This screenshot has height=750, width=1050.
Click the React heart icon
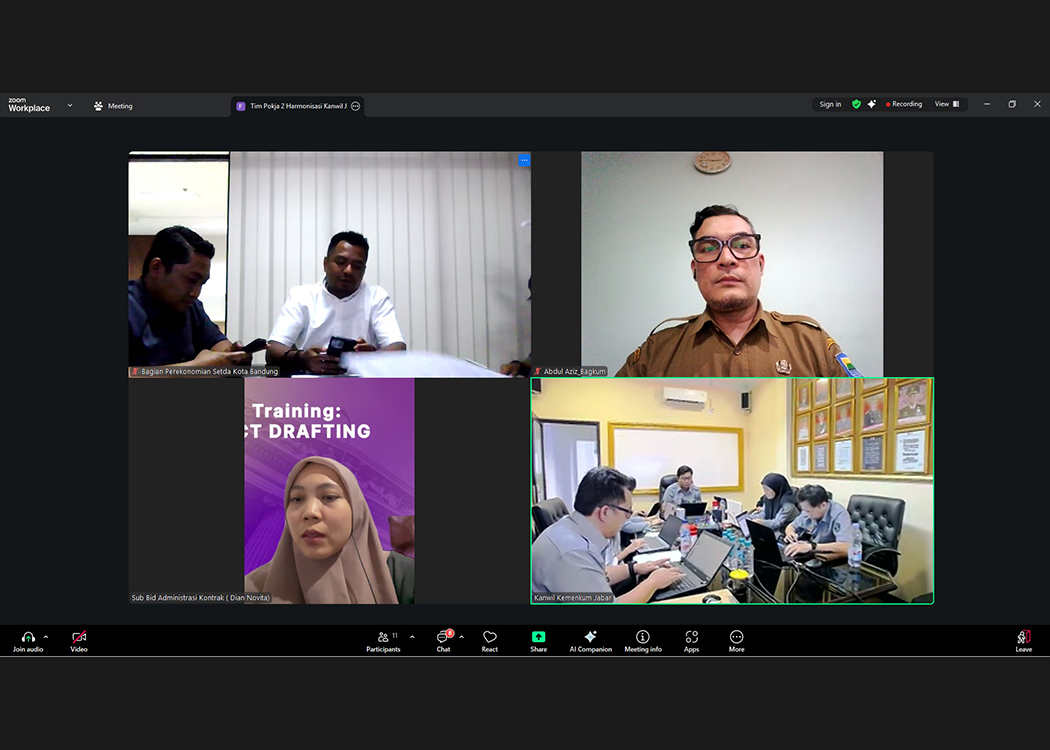tap(490, 638)
